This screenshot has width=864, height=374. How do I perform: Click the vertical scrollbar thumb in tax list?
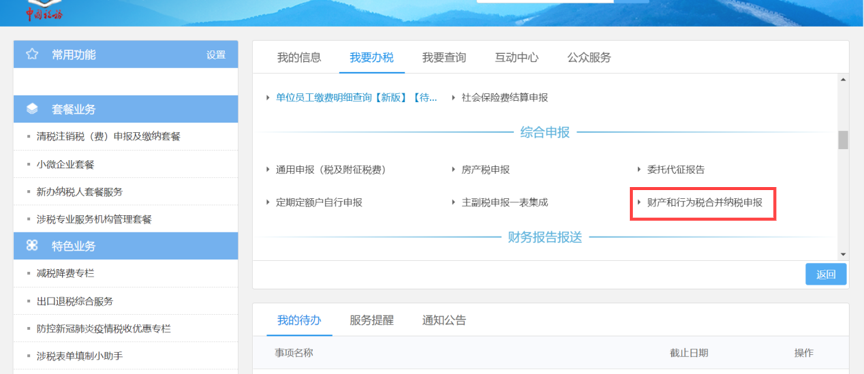pyautogui.click(x=843, y=140)
